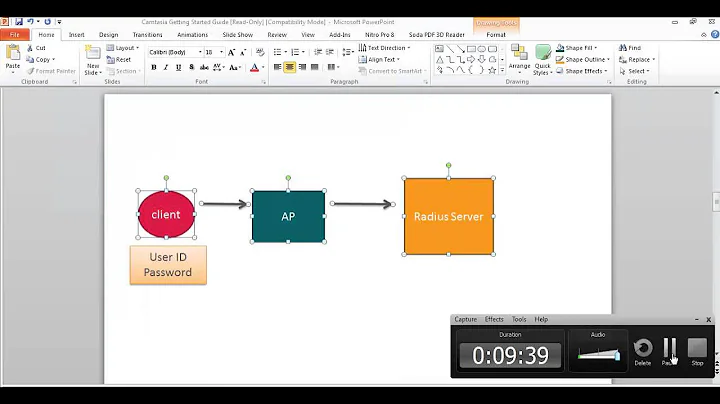Toggle Underline formatting
The height and width of the screenshot is (404, 720).
178,67
